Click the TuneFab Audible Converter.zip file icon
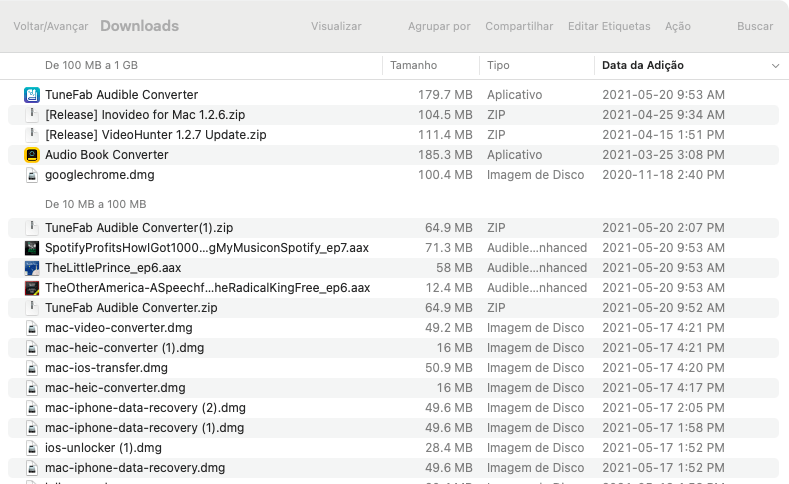The height and width of the screenshot is (484, 789). [x=32, y=307]
